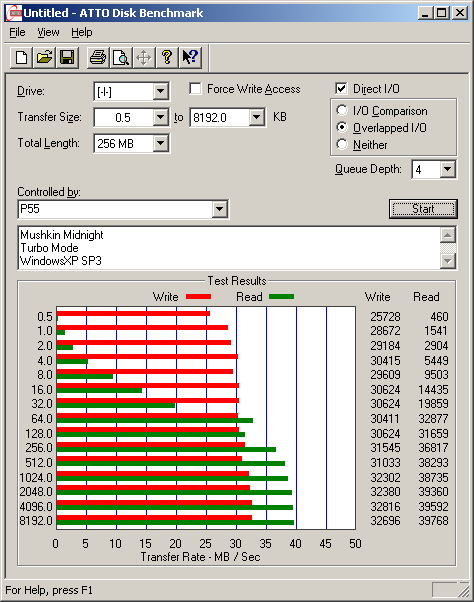474x602 pixels.
Task: Click scroll-up arrow of description box
Action: tap(448, 235)
